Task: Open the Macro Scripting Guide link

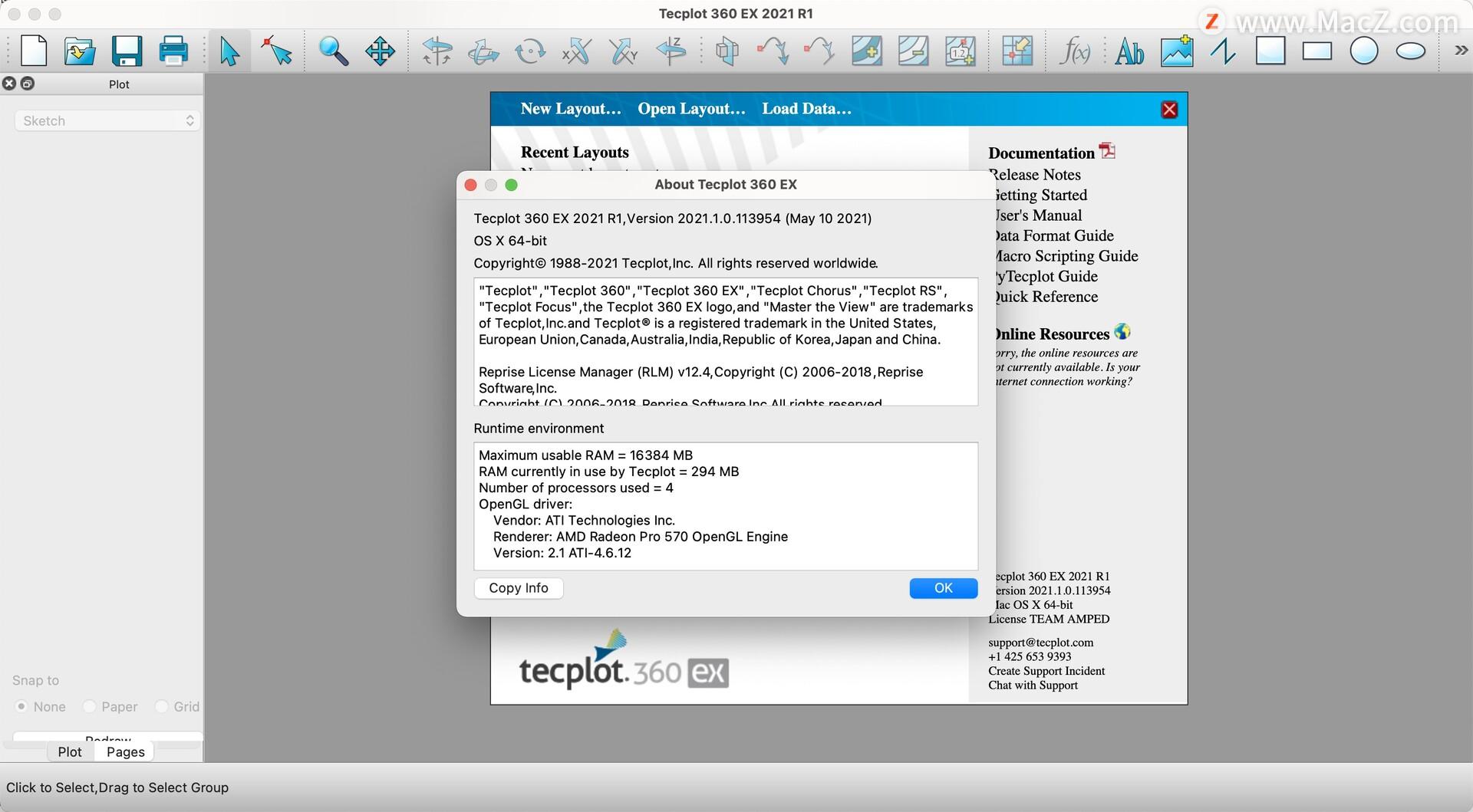Action: [x=1065, y=256]
